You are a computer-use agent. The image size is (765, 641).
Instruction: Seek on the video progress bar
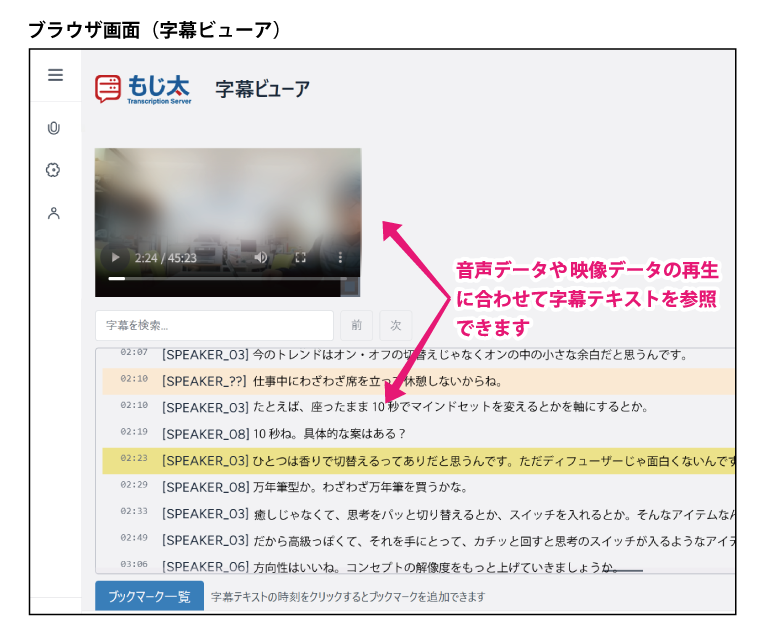(227, 279)
